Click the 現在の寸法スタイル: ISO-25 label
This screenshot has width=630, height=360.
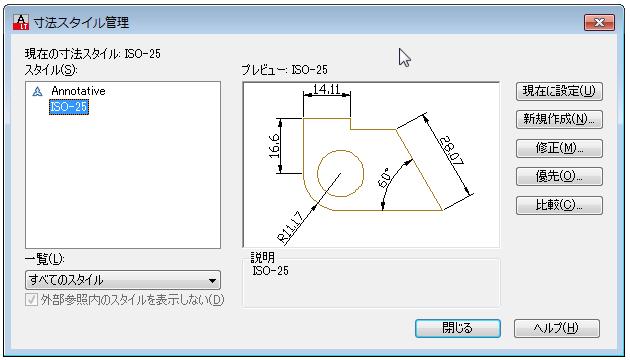click(x=92, y=54)
